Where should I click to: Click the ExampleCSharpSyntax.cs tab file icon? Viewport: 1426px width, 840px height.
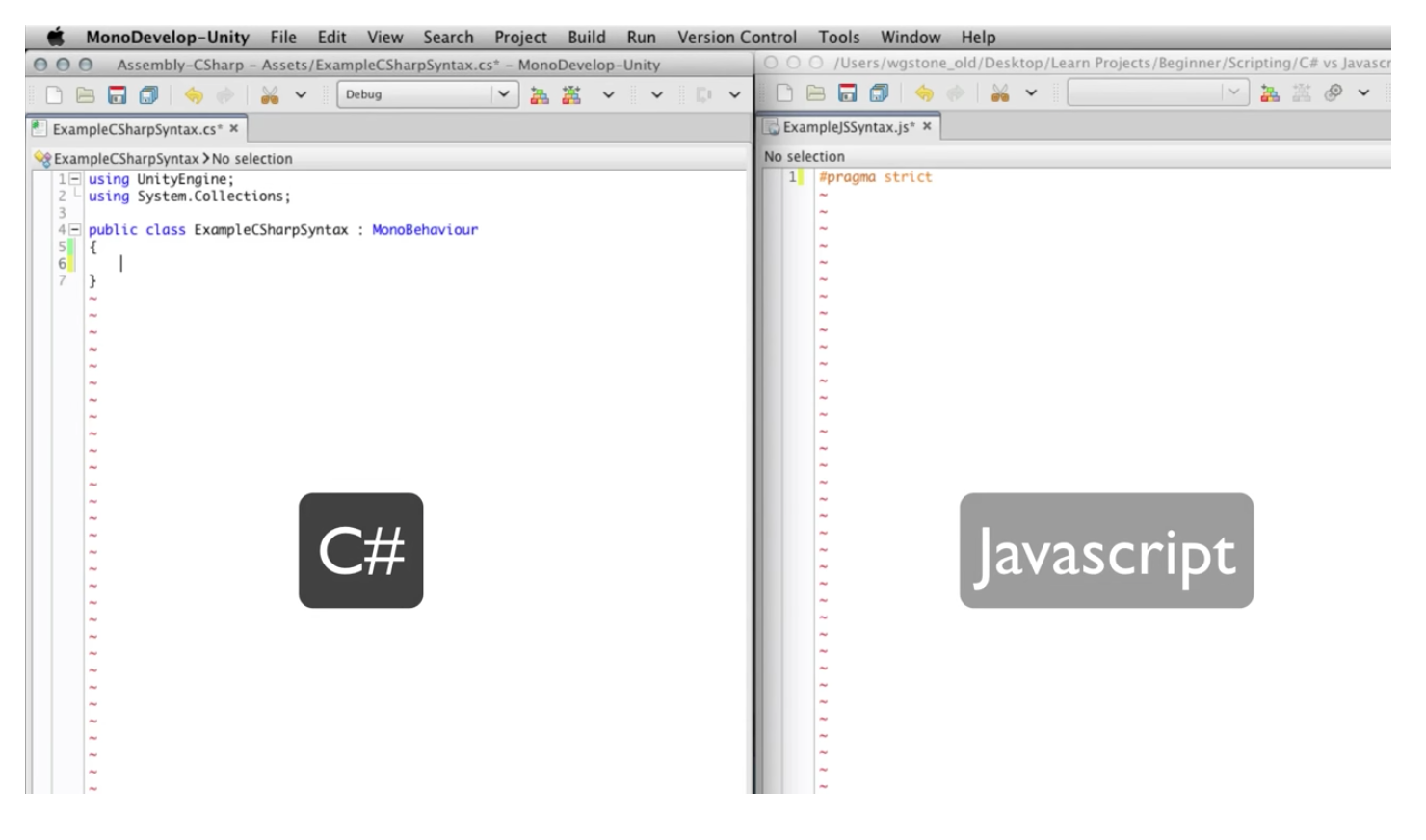[x=40, y=128]
